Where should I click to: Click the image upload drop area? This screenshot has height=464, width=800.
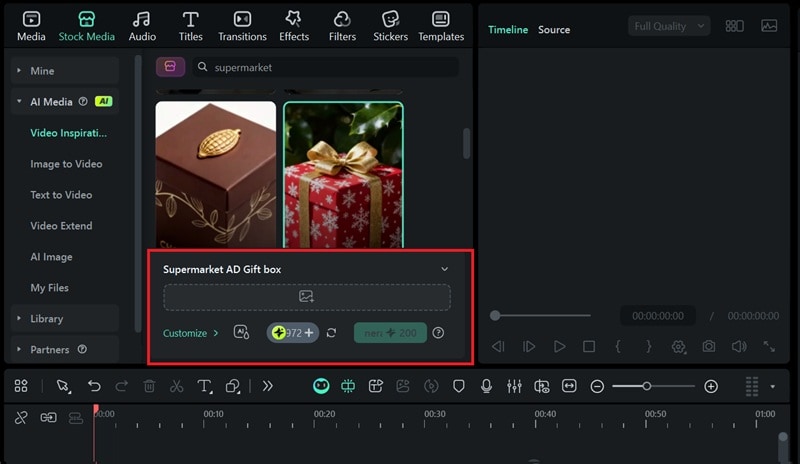307,297
